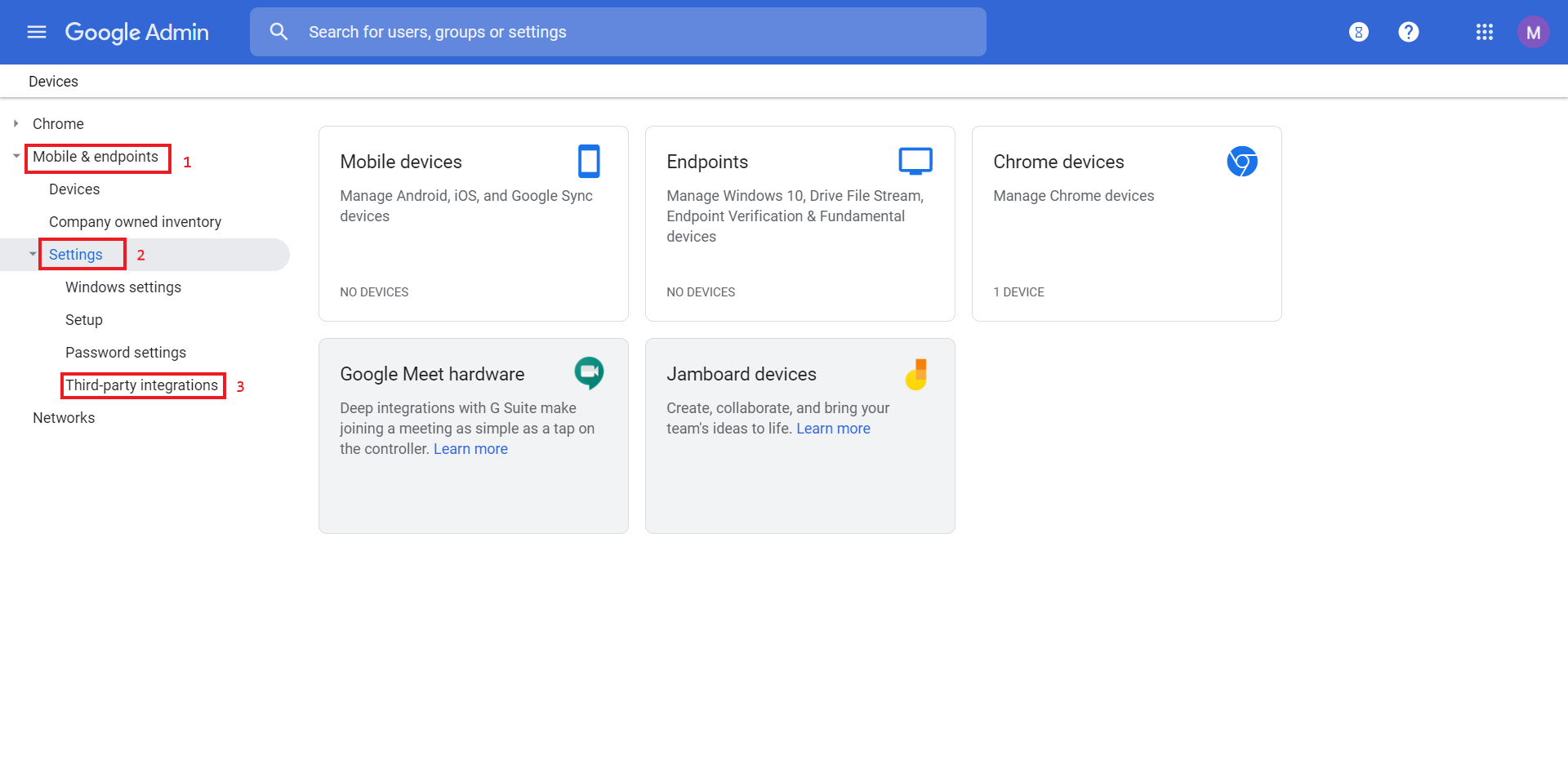Select Third-party integrations in sidebar

click(x=141, y=385)
